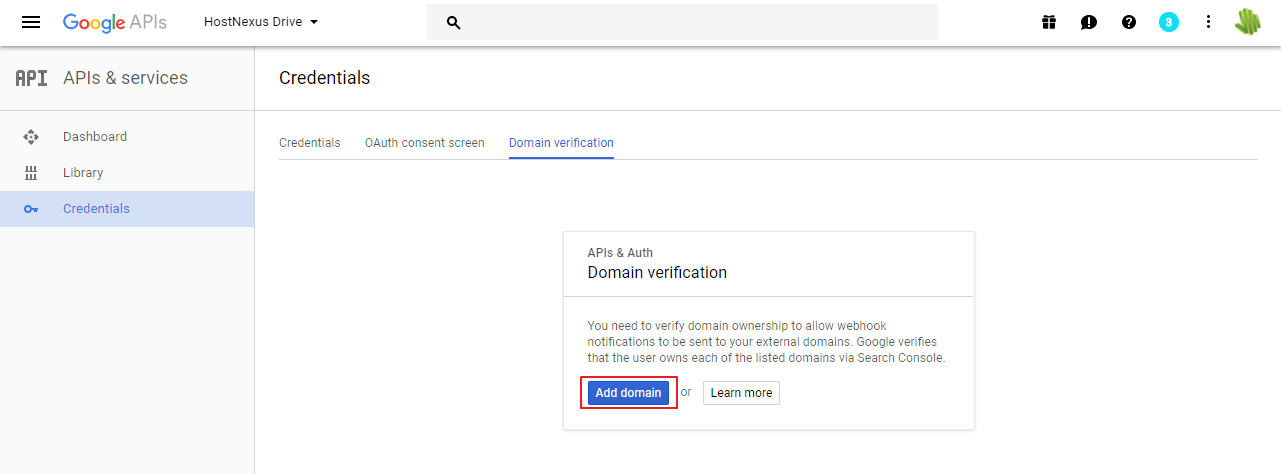Click the Google APIs logo

tap(115, 22)
